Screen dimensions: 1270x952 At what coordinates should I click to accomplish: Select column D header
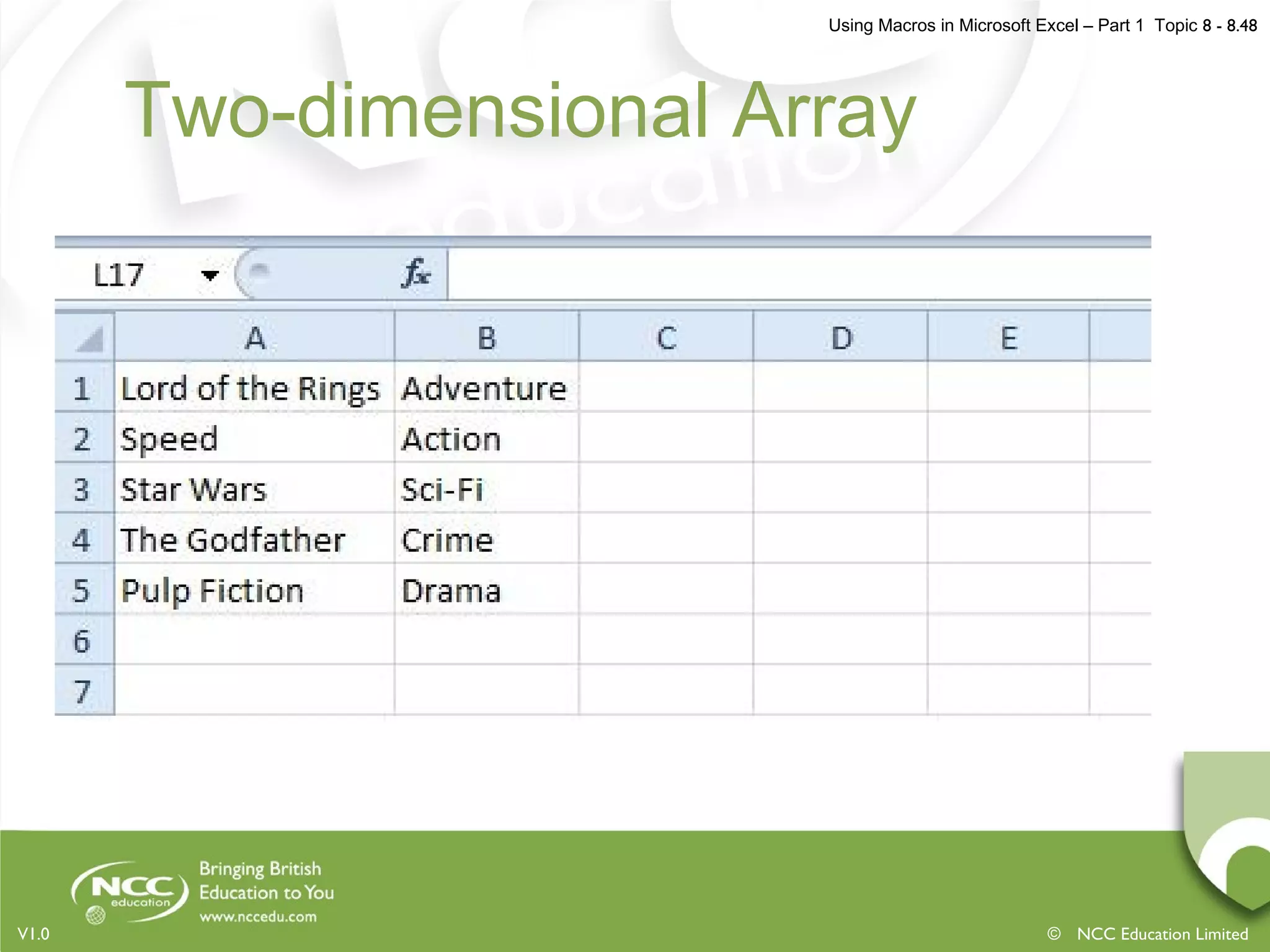click(x=840, y=337)
